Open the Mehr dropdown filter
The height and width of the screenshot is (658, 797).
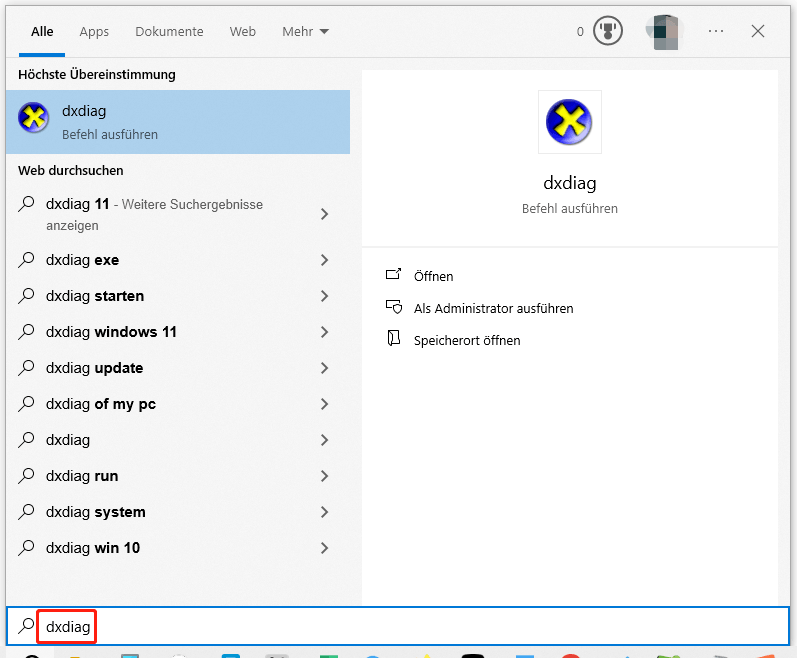(305, 32)
